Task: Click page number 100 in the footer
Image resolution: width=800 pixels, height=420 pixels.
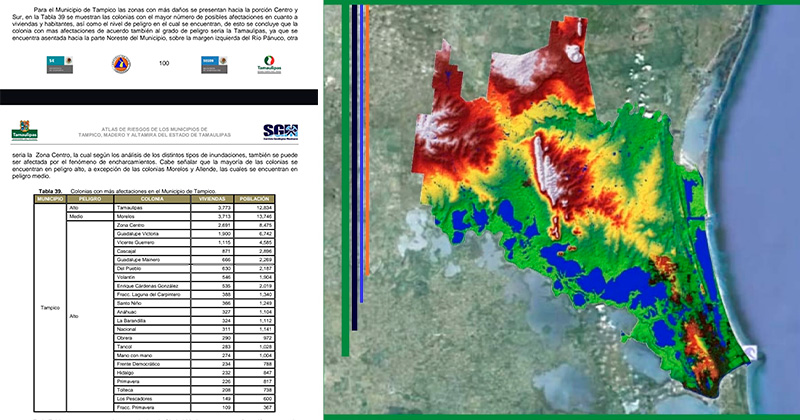Action: point(164,64)
